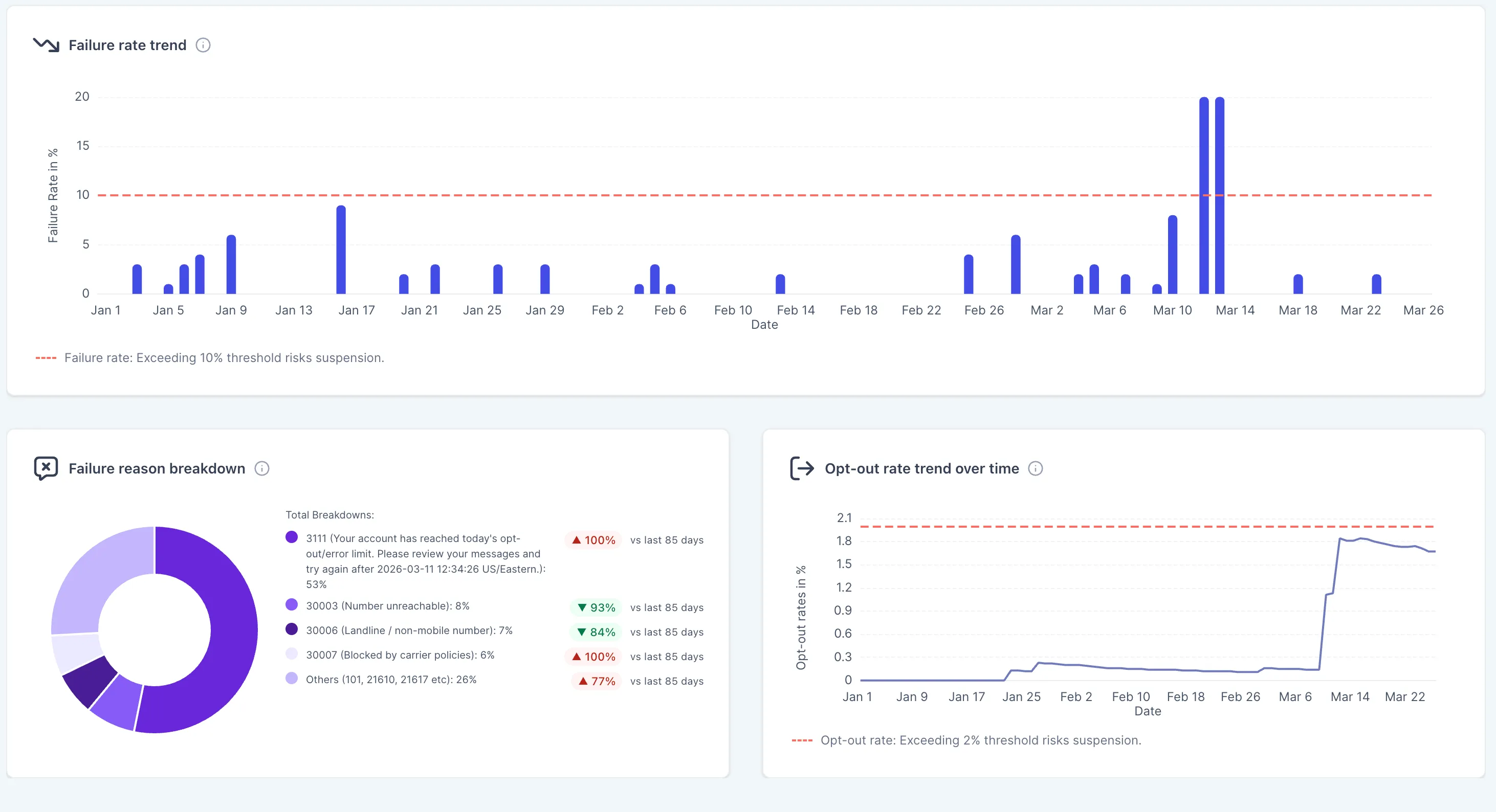The image size is (1496, 812).
Task: Select the tallest bar near Mar 12
Action: point(1203,192)
